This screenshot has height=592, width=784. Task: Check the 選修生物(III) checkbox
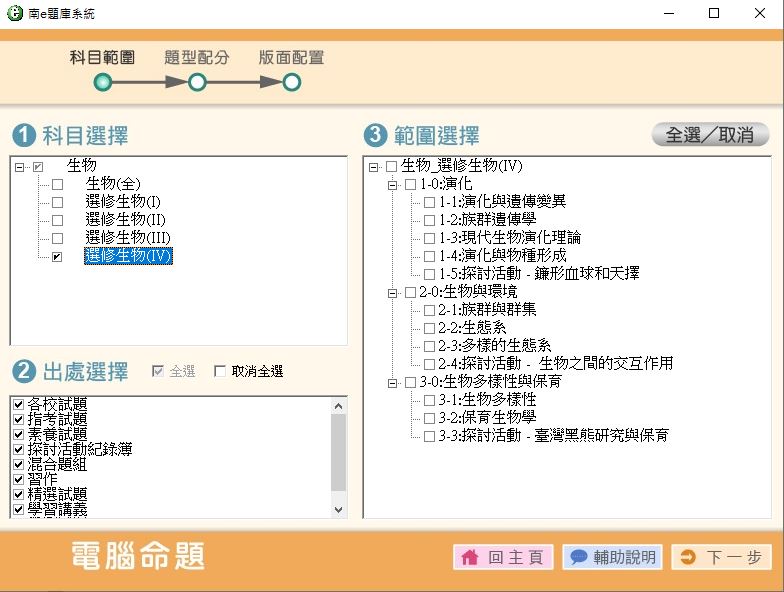(58, 238)
